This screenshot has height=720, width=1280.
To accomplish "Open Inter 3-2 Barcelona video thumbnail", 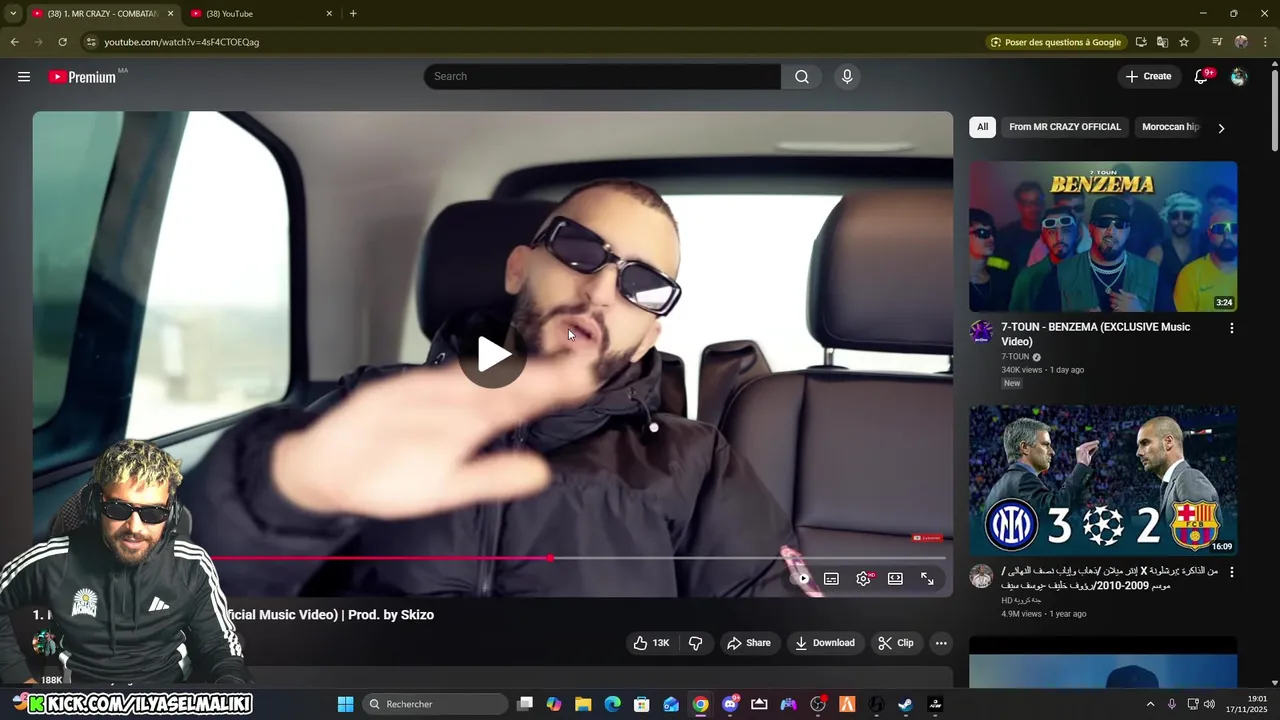I will [x=1103, y=481].
